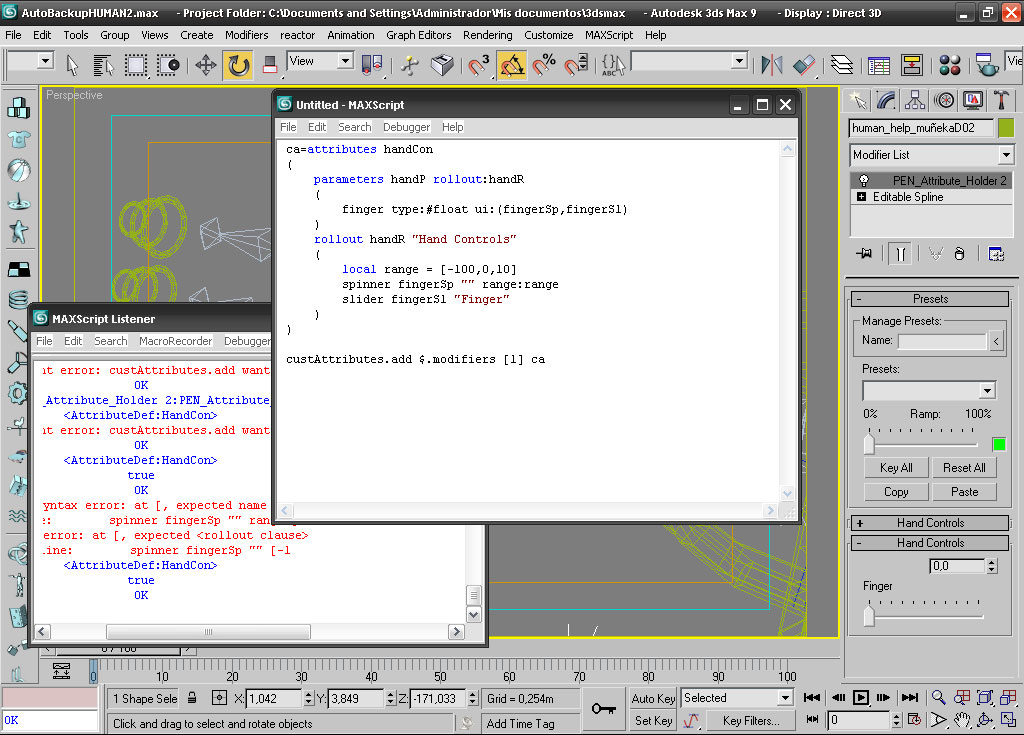Open Key Filters dialog
Viewport: 1024px width, 735px height.
(x=751, y=721)
